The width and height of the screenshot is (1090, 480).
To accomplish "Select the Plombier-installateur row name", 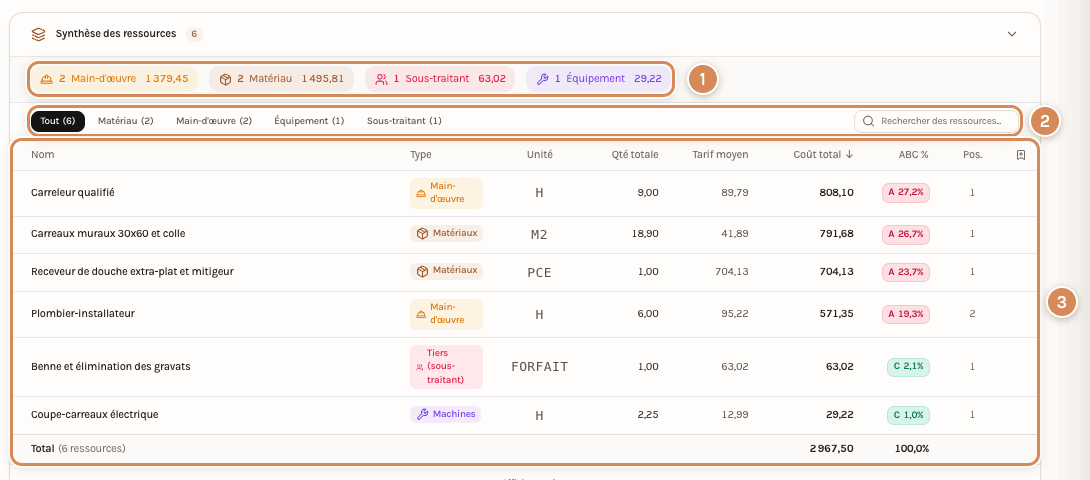I will [x=83, y=314].
